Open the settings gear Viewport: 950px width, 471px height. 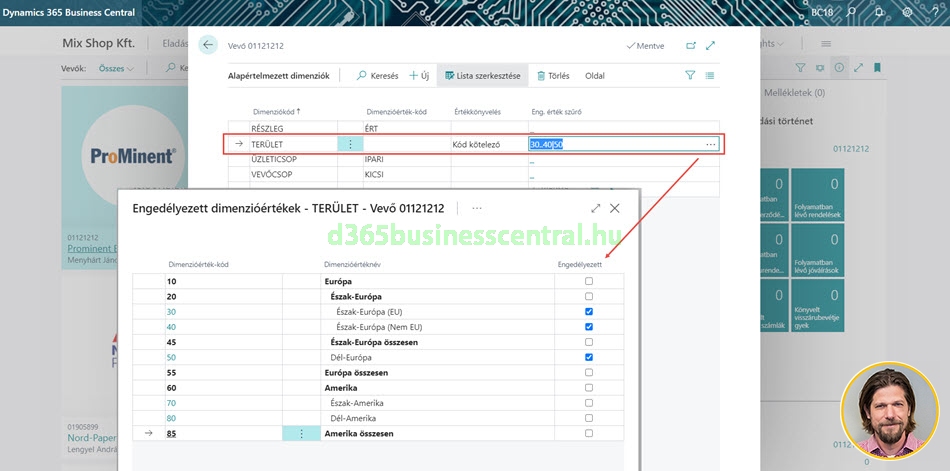point(907,12)
